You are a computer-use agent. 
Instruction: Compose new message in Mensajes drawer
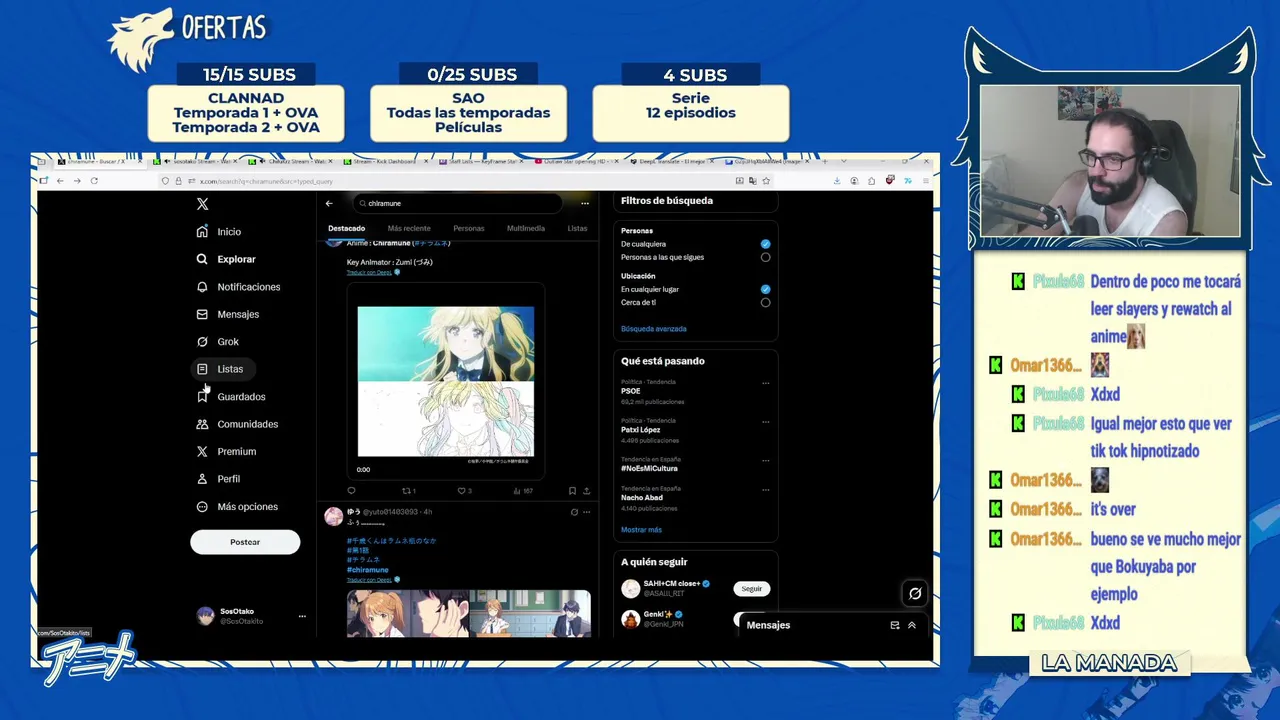pyautogui.click(x=895, y=625)
